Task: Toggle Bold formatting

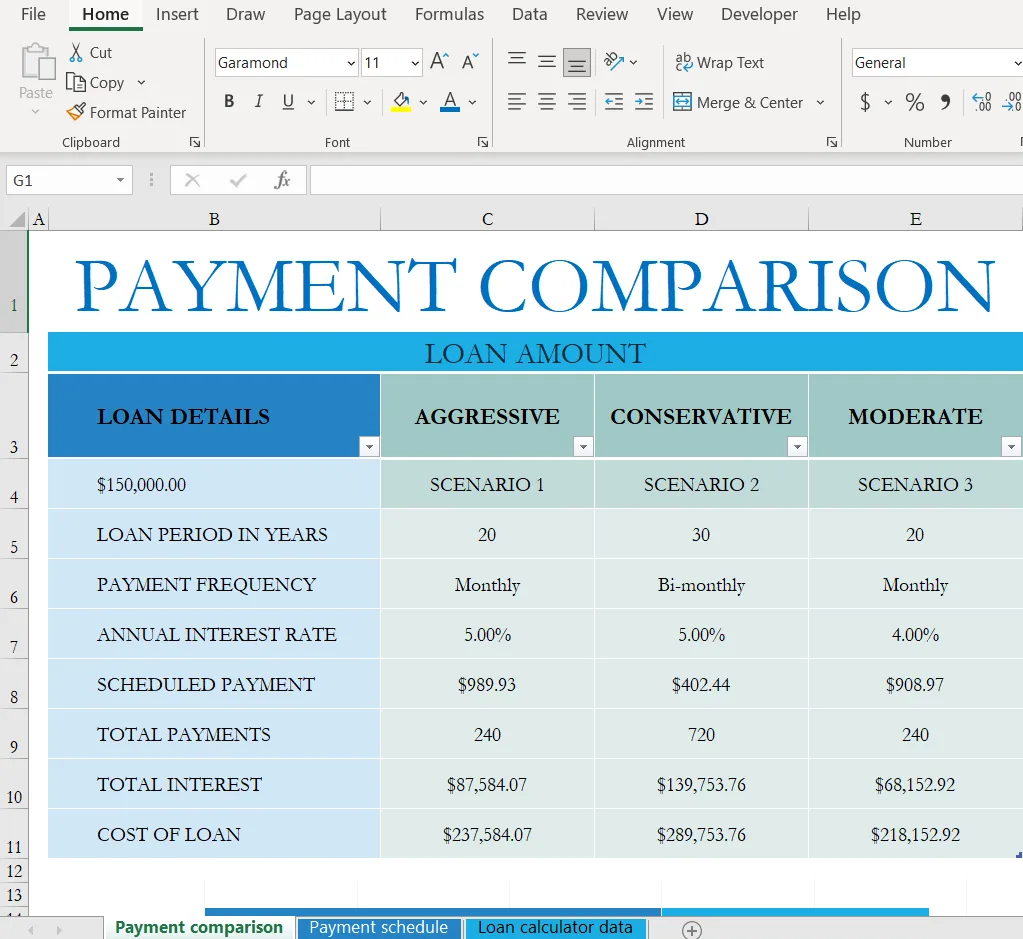Action: click(x=229, y=101)
